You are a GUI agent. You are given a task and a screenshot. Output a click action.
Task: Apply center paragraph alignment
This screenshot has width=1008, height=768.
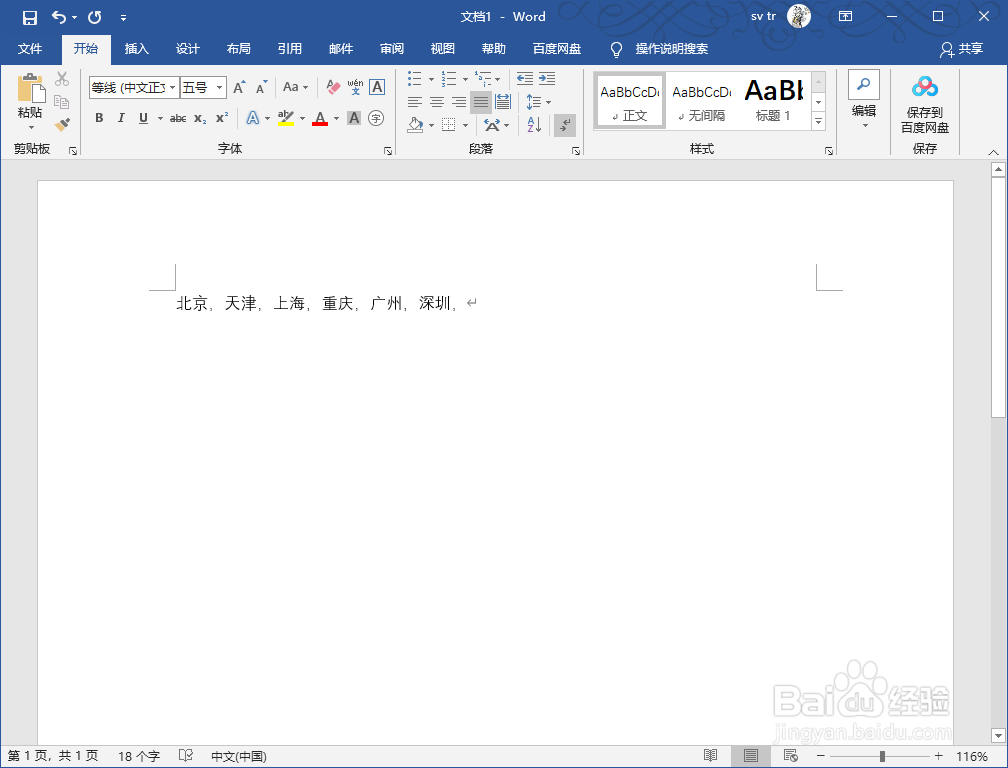pyautogui.click(x=436, y=101)
